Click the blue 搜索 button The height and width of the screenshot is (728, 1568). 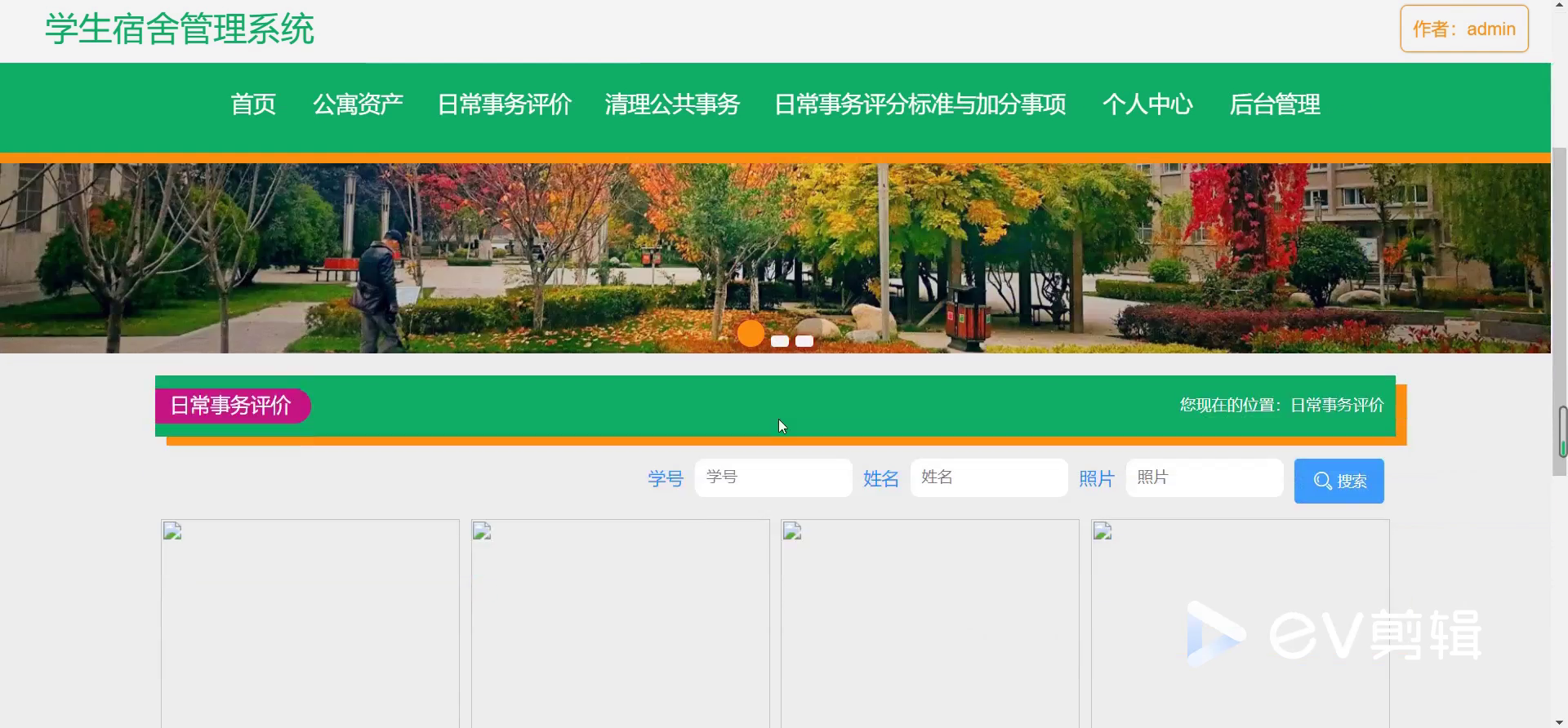point(1339,481)
